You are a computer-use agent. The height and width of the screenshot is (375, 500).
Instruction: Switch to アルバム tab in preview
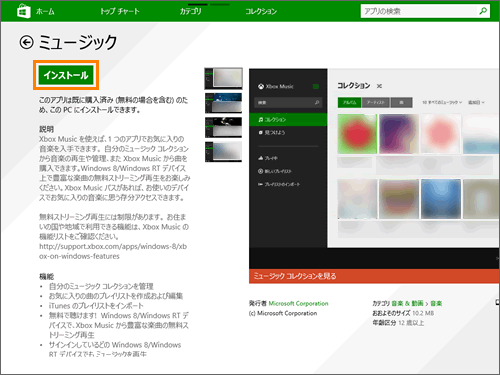349,102
